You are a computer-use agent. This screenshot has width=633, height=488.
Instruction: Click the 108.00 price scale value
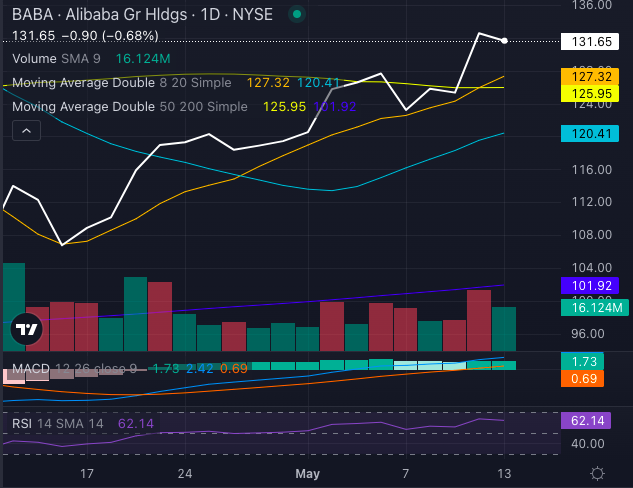(x=592, y=235)
